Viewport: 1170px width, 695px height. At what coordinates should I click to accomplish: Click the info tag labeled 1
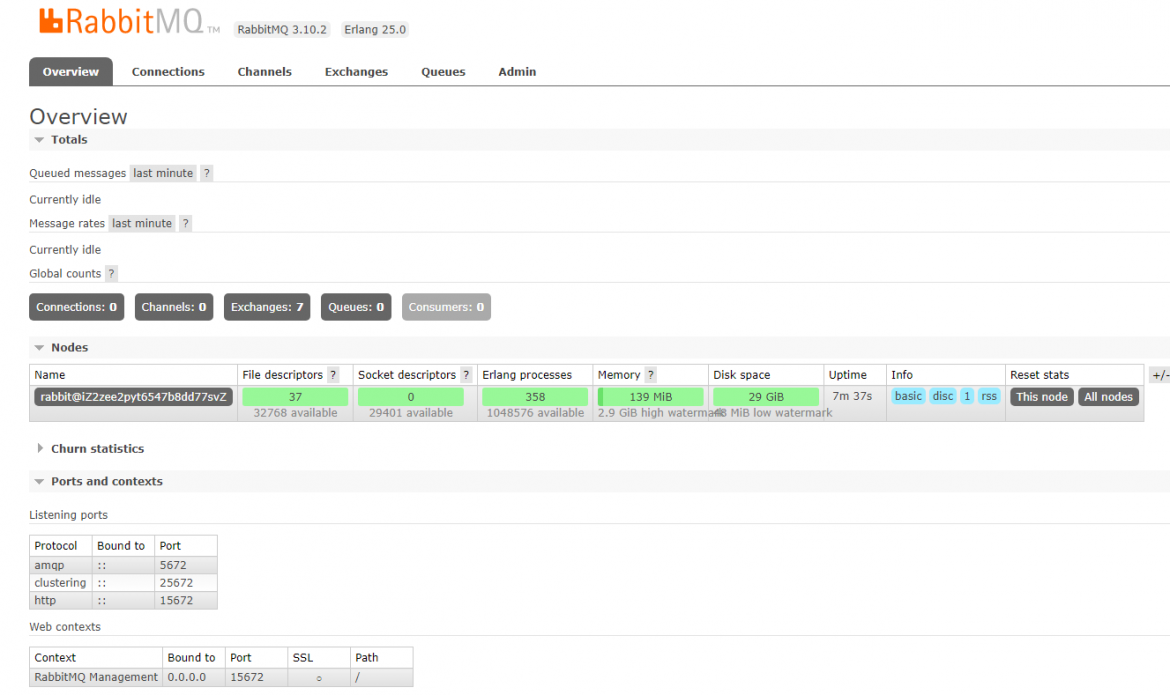[967, 396]
